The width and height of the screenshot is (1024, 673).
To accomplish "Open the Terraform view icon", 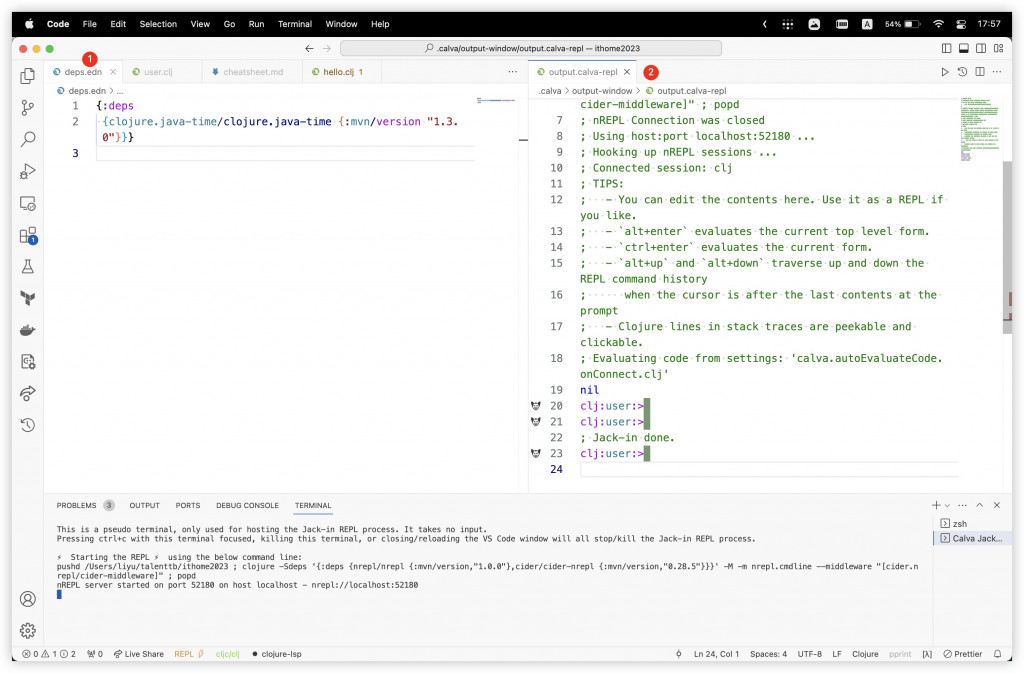I will click(x=27, y=298).
